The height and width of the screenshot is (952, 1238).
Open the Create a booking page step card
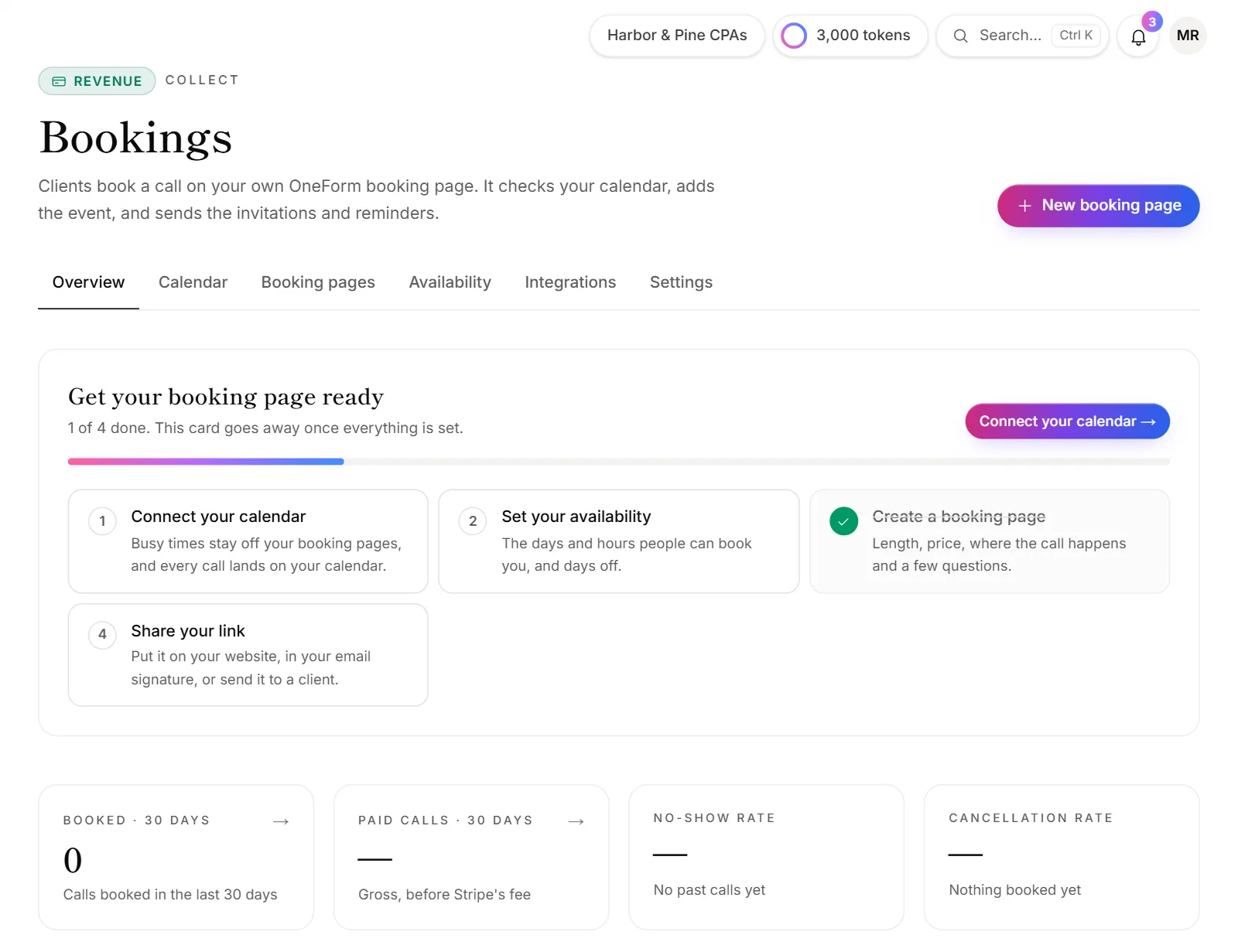coord(990,541)
